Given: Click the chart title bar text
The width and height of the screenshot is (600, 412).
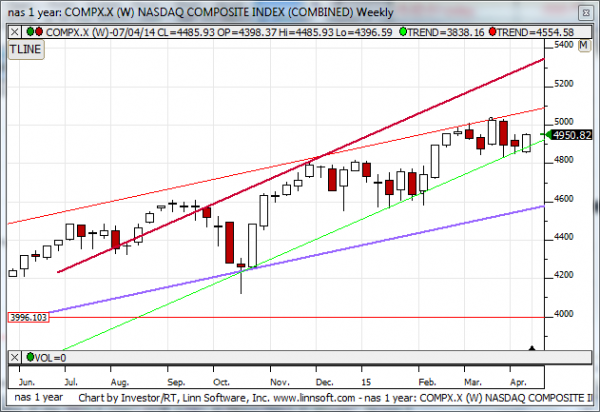Looking at the screenshot, I should click(200, 9).
